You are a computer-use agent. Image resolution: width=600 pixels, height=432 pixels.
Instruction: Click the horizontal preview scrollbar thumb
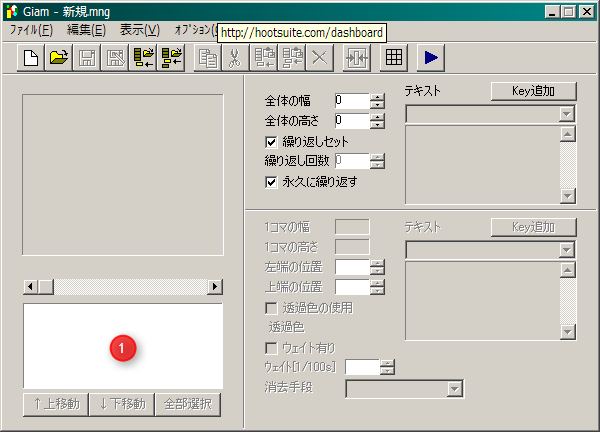46,287
